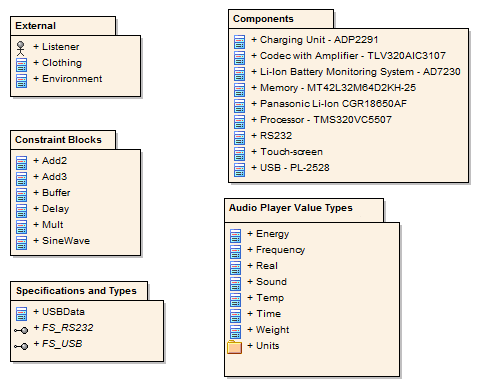The height and width of the screenshot is (387, 478).
Task: Click the Units folder icon
Action: pyautogui.click(x=235, y=347)
